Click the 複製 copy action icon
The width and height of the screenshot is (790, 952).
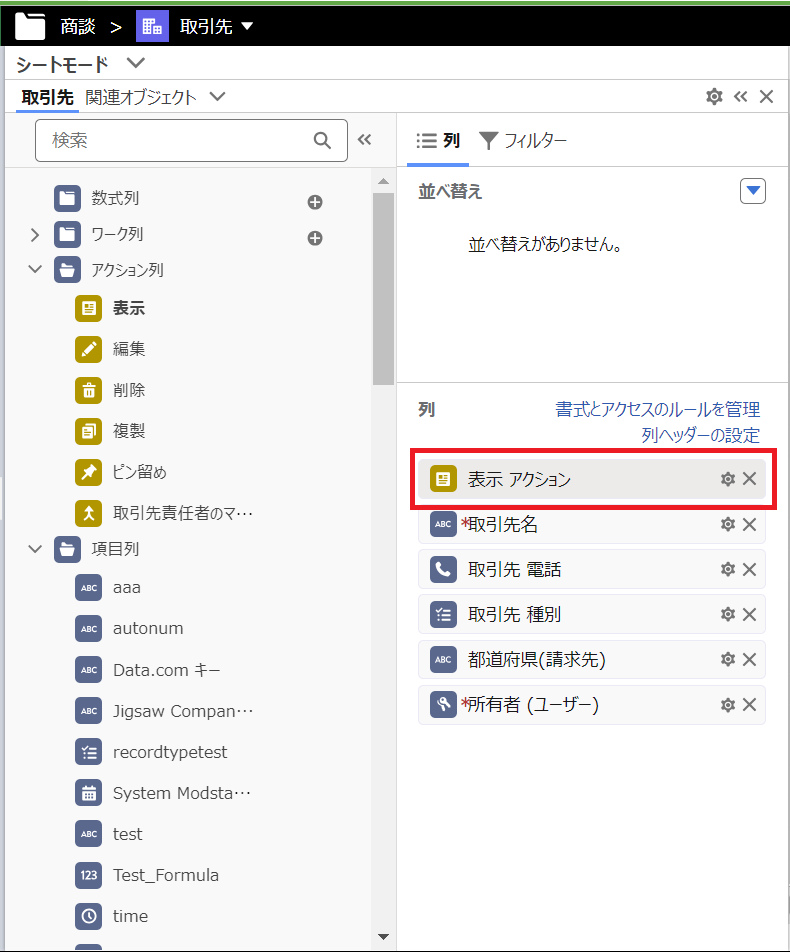tap(89, 431)
